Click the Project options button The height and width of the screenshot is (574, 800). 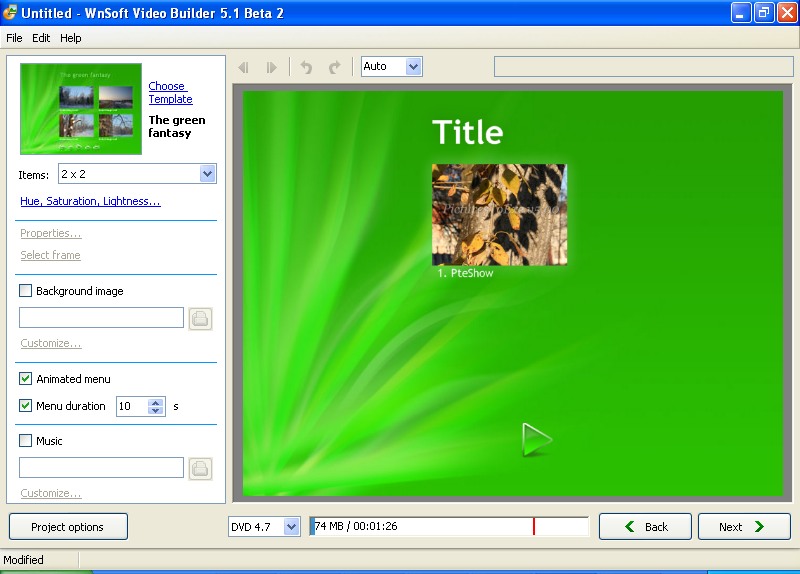(x=69, y=527)
